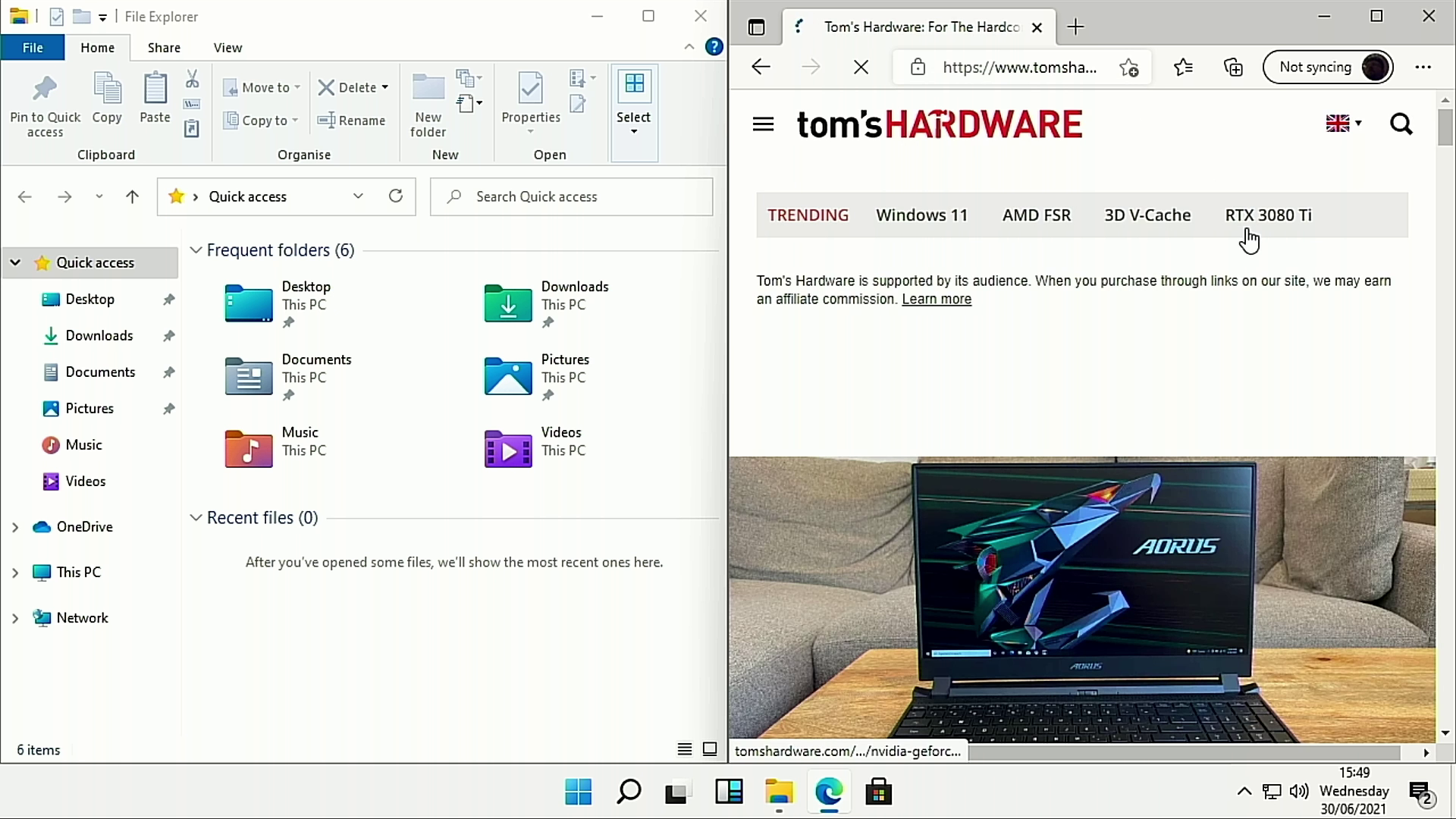
Task: Open Edge Collections icon in toolbar
Action: (x=1233, y=67)
